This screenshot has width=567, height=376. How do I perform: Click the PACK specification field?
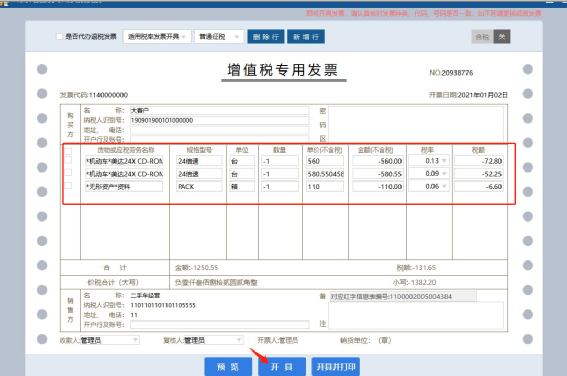[x=199, y=187]
